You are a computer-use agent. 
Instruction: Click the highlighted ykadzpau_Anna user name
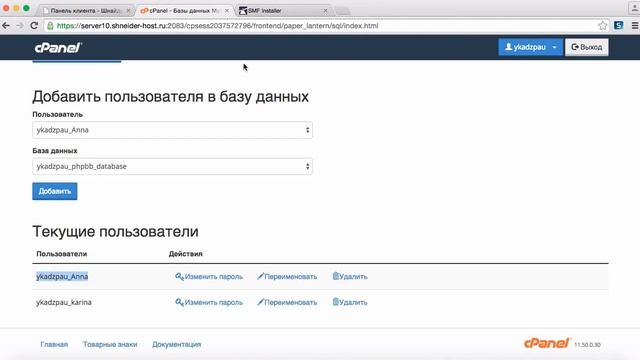[x=62, y=277]
